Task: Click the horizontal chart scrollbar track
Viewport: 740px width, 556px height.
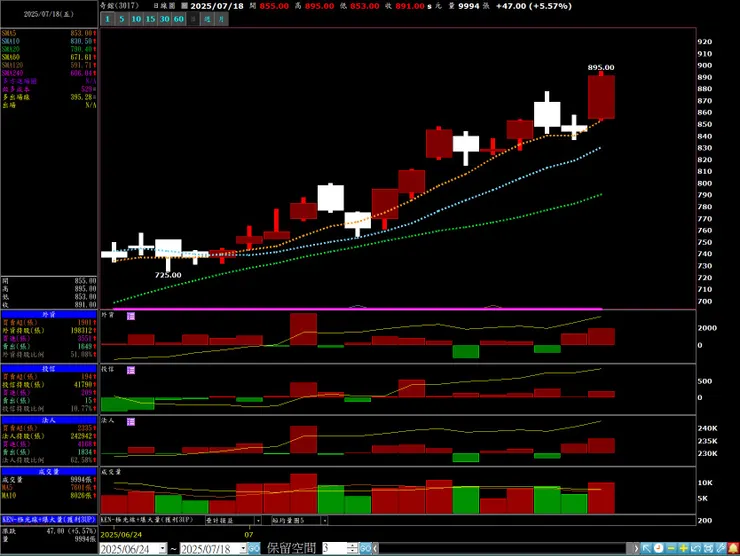Action: coord(505,548)
